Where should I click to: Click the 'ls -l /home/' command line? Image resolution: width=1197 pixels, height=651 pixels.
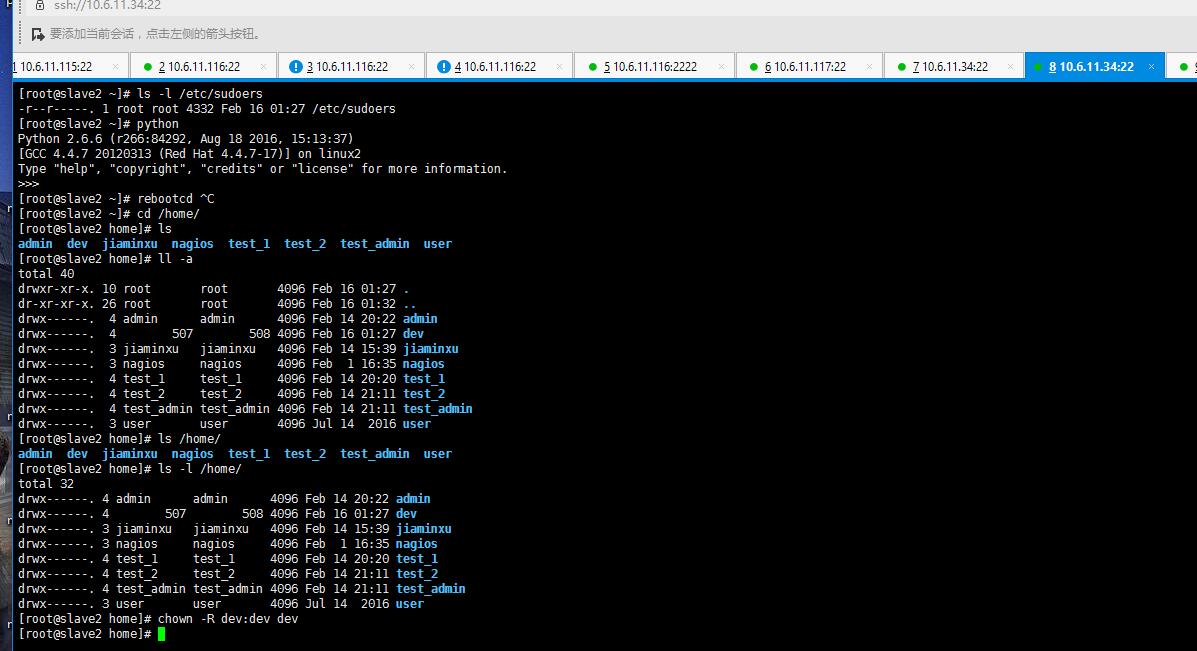(130, 469)
